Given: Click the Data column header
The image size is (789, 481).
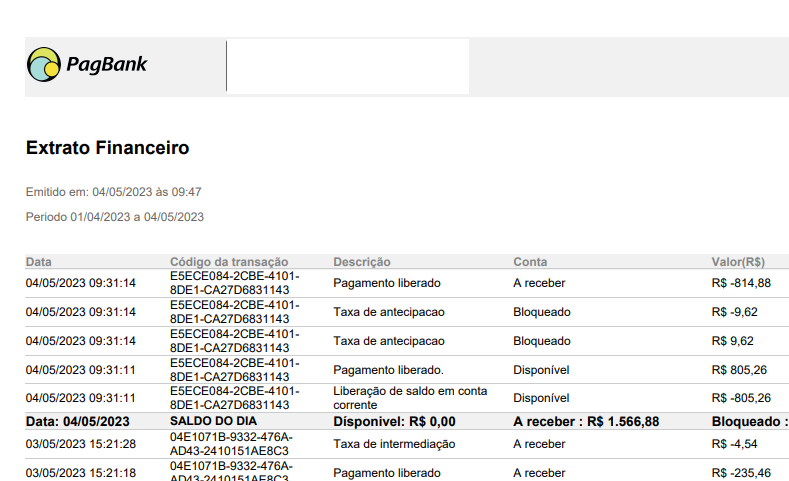Looking at the screenshot, I should coord(38,262).
